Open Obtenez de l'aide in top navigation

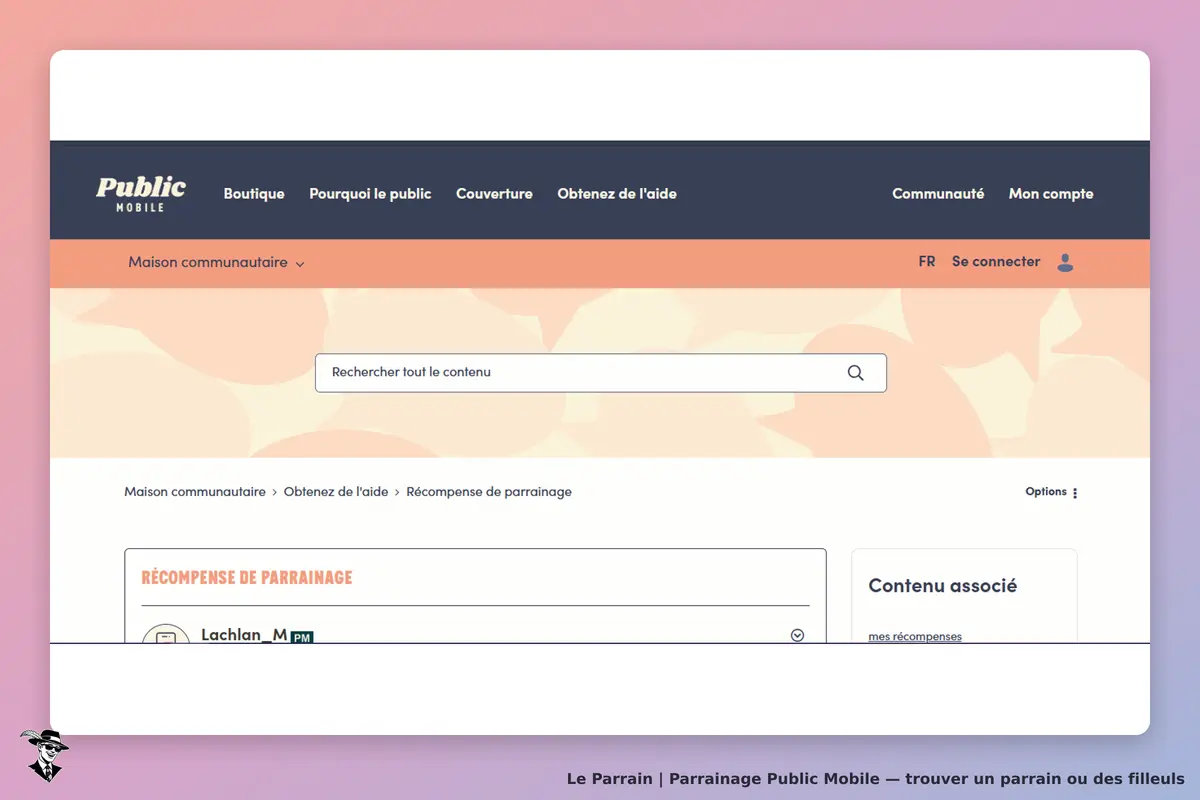[x=617, y=194]
